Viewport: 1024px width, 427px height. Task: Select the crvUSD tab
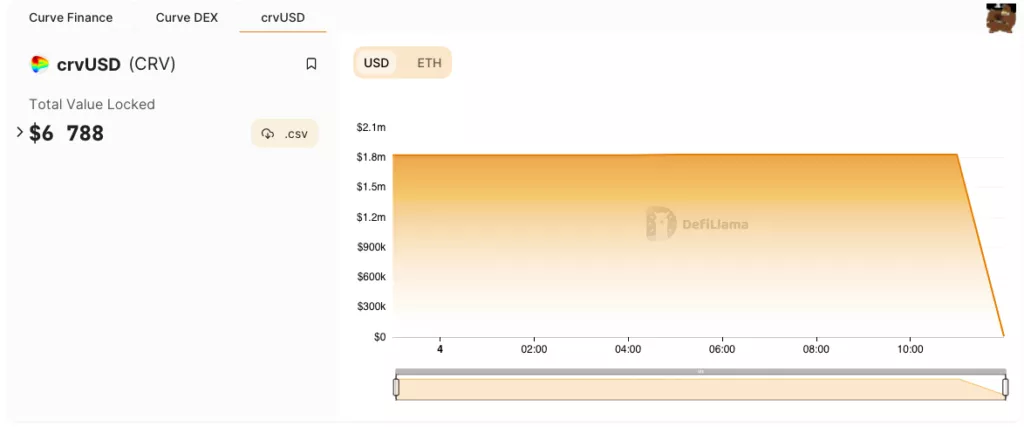(283, 17)
